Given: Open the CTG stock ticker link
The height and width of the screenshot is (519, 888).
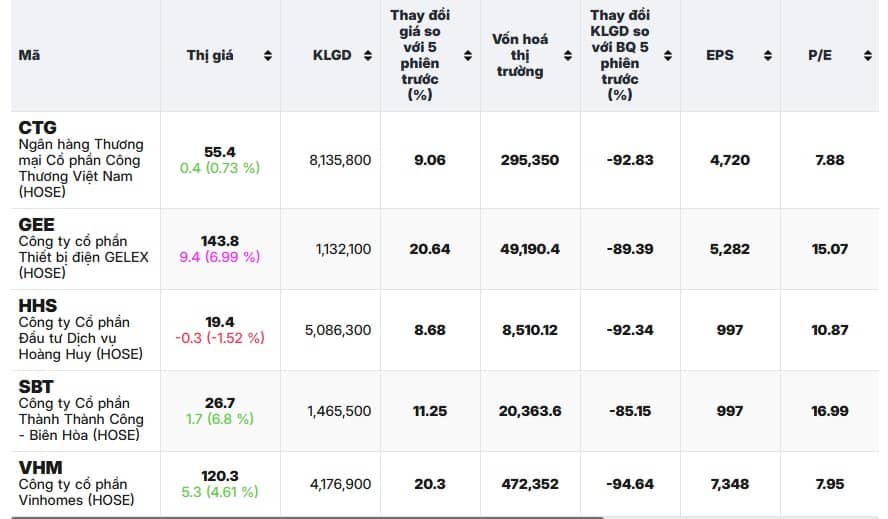Looking at the screenshot, I should coord(38,128).
